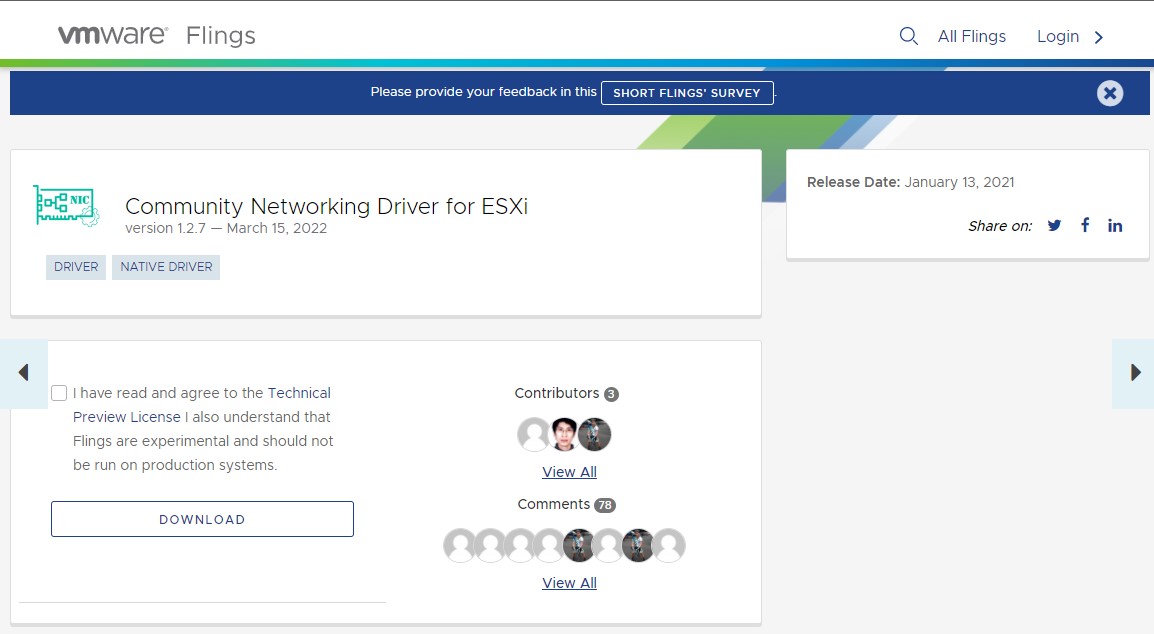This screenshot has width=1154, height=634.
Task: Click the first commenter avatar
Action: [x=460, y=546]
